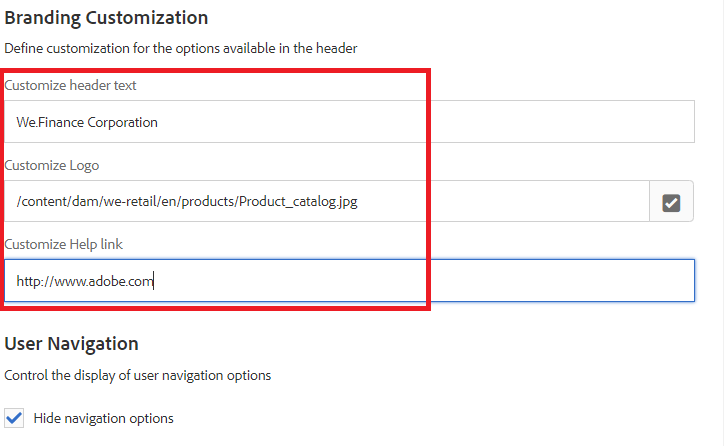Click "Product_catalog.jpg" in the logo path

coord(298,201)
